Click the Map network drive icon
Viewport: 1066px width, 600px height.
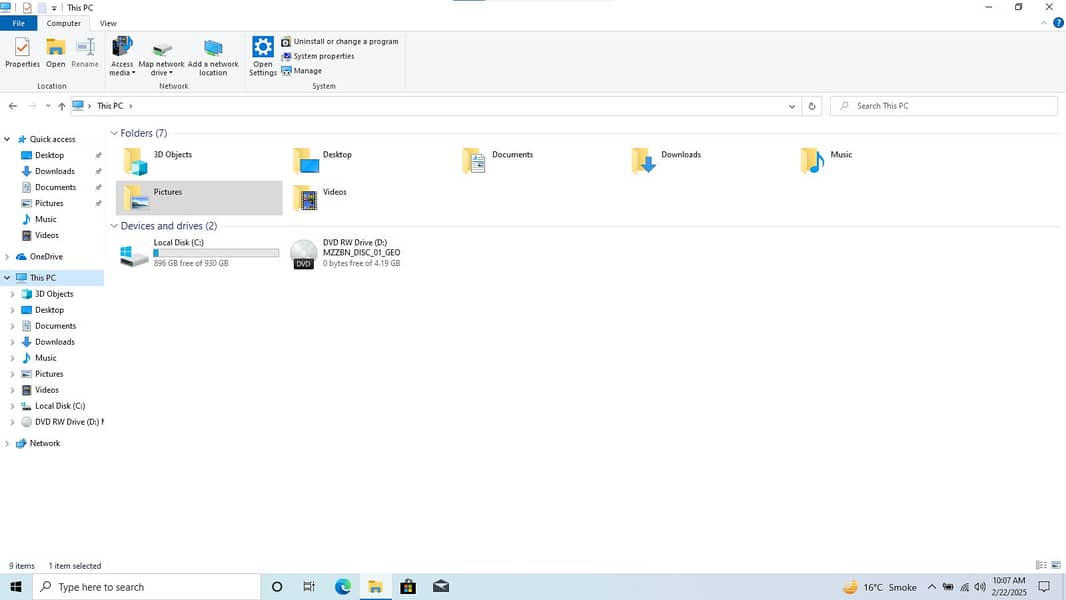click(x=161, y=50)
